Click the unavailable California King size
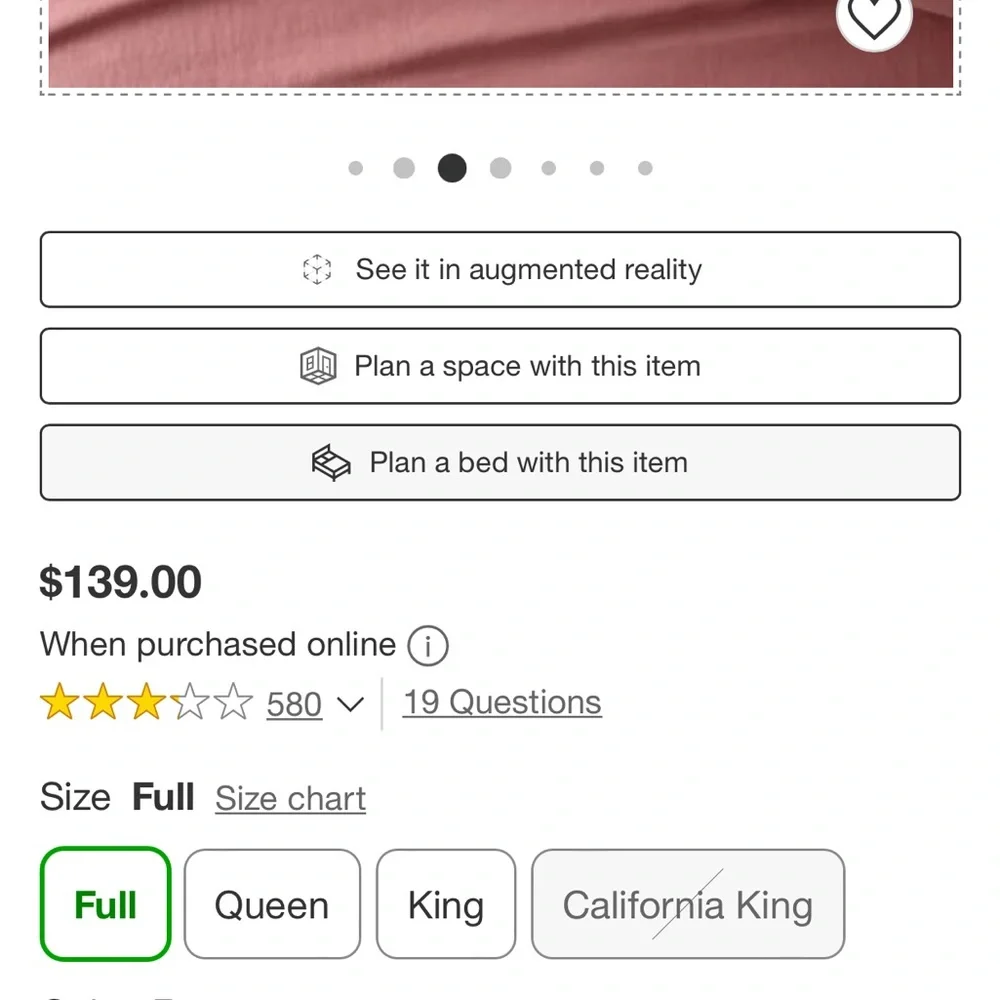 point(688,904)
